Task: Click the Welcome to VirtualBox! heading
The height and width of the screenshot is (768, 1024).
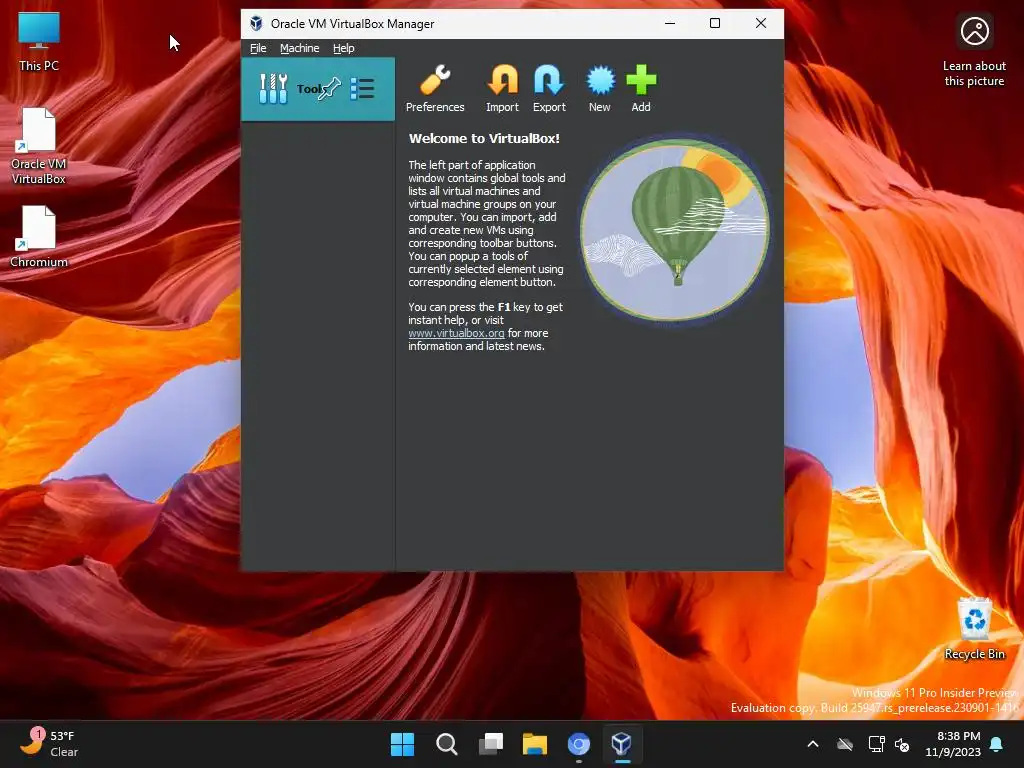Action: click(484, 138)
